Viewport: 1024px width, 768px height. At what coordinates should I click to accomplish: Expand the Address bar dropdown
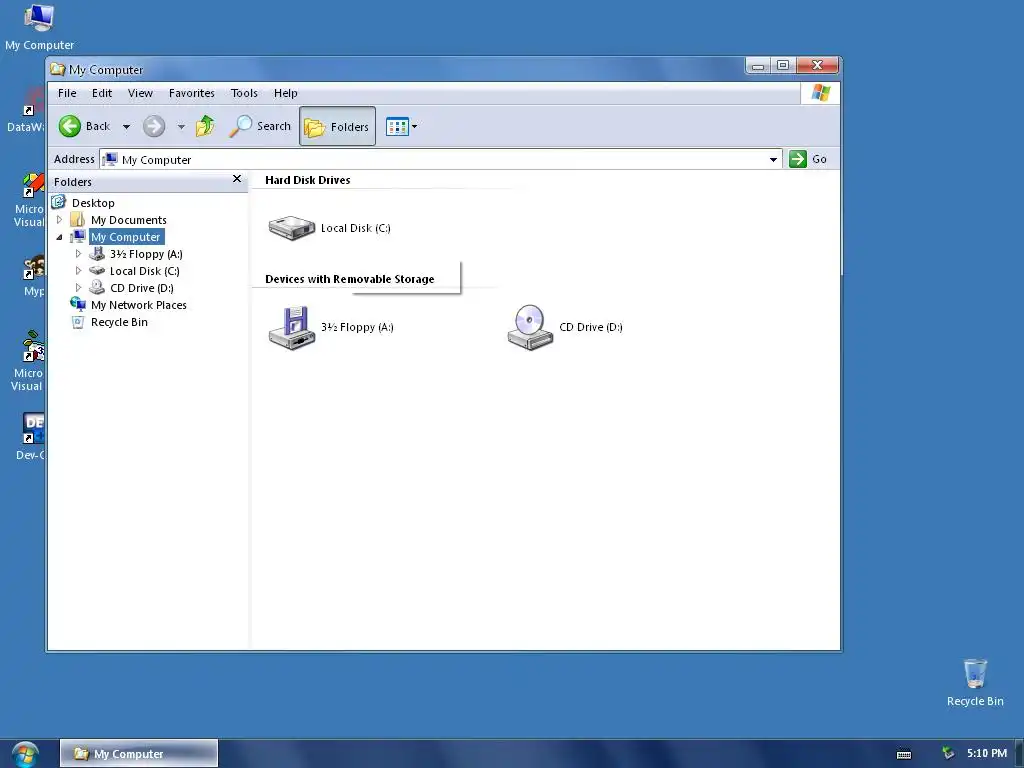(x=773, y=159)
